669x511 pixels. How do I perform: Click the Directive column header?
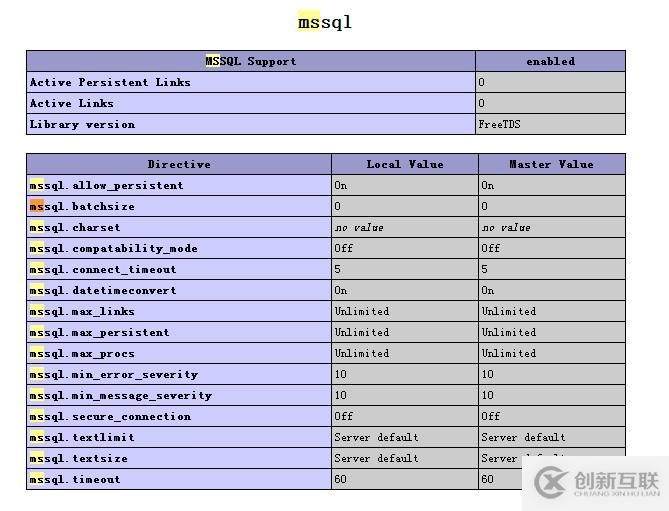[x=179, y=164]
